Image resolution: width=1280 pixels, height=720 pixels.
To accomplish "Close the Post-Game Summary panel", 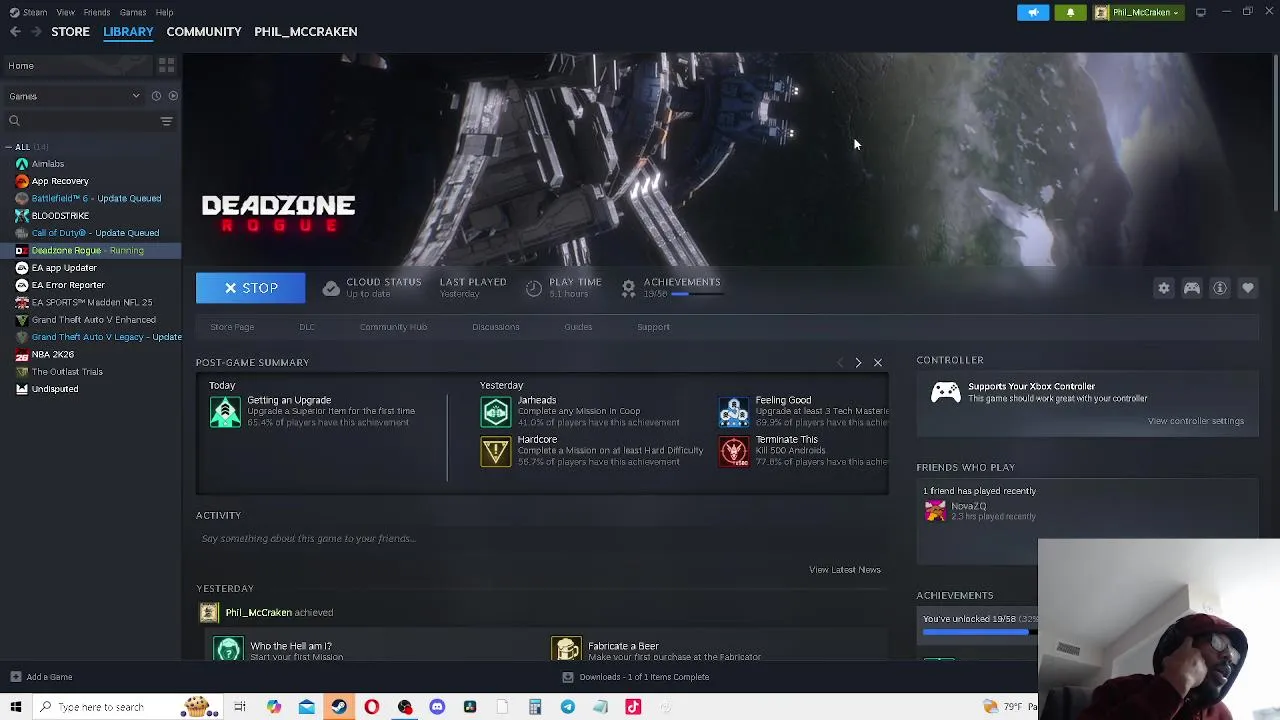I will pyautogui.click(x=878, y=362).
